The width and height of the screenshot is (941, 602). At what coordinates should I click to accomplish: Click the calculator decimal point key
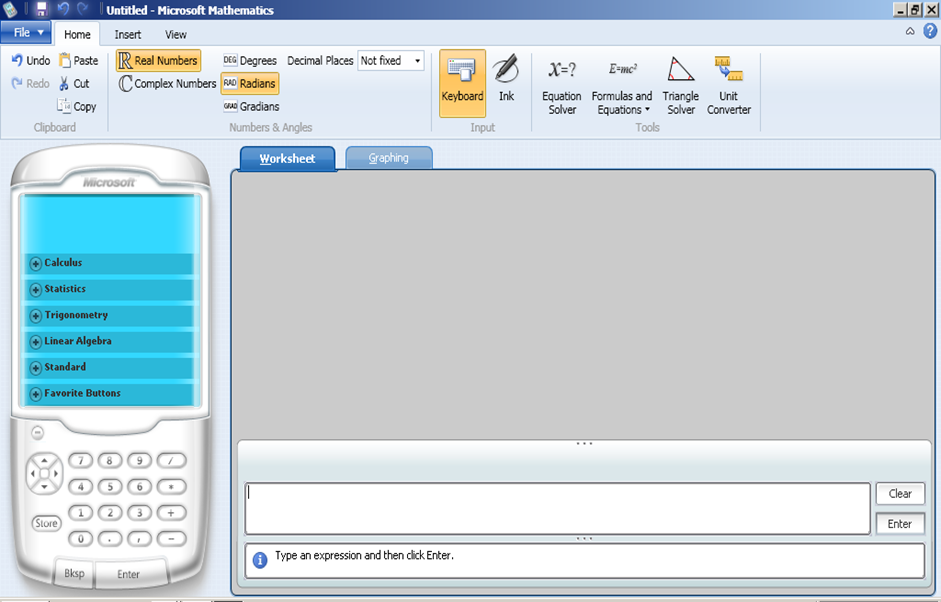[x=110, y=538]
